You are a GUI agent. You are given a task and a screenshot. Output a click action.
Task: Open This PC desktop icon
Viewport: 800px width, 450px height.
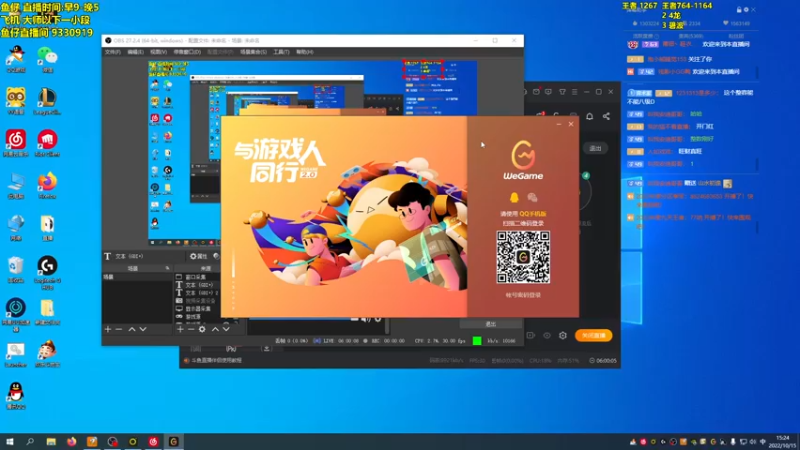coord(16,185)
